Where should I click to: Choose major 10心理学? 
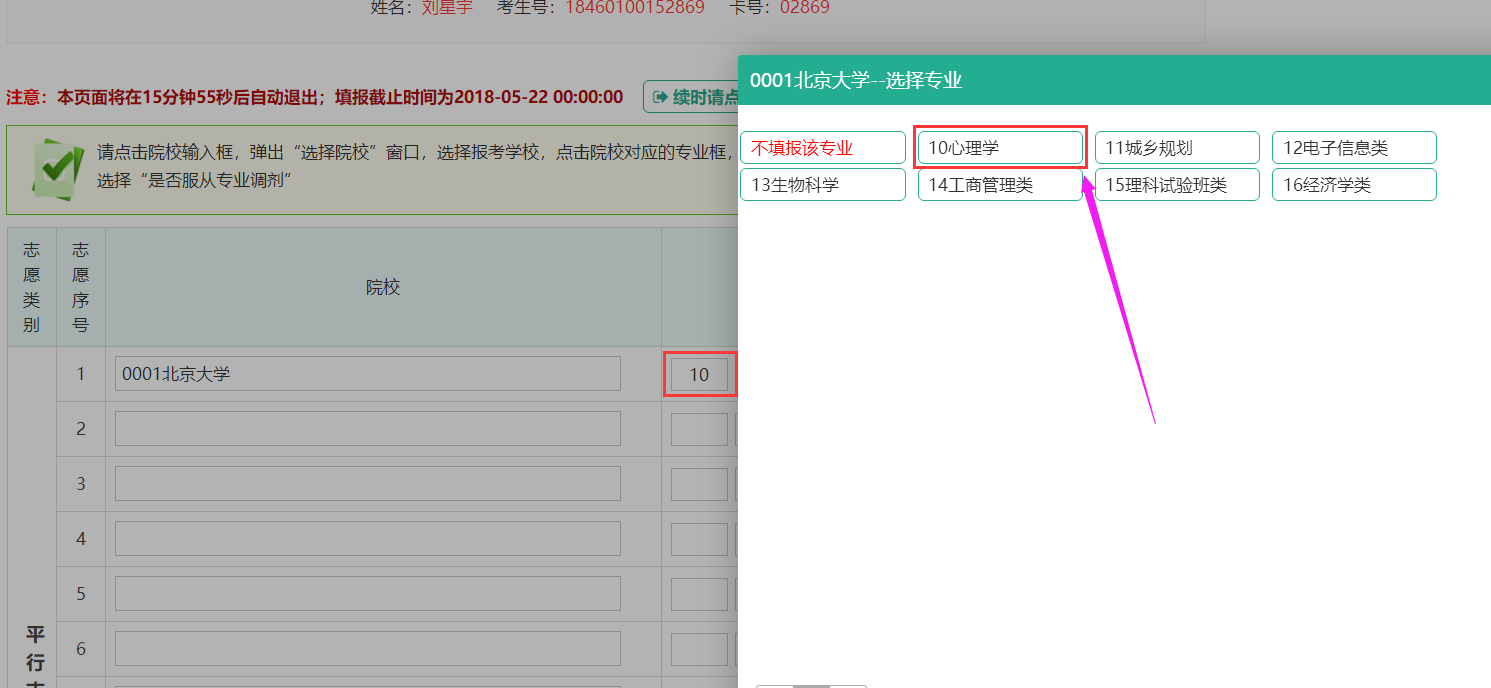tap(1000, 148)
